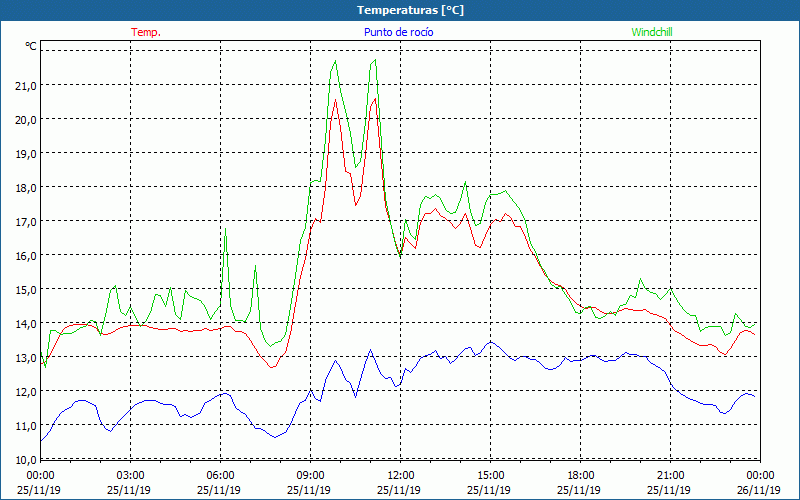
Task: Click the 15,0 y-axis value
Action: click(x=26, y=290)
